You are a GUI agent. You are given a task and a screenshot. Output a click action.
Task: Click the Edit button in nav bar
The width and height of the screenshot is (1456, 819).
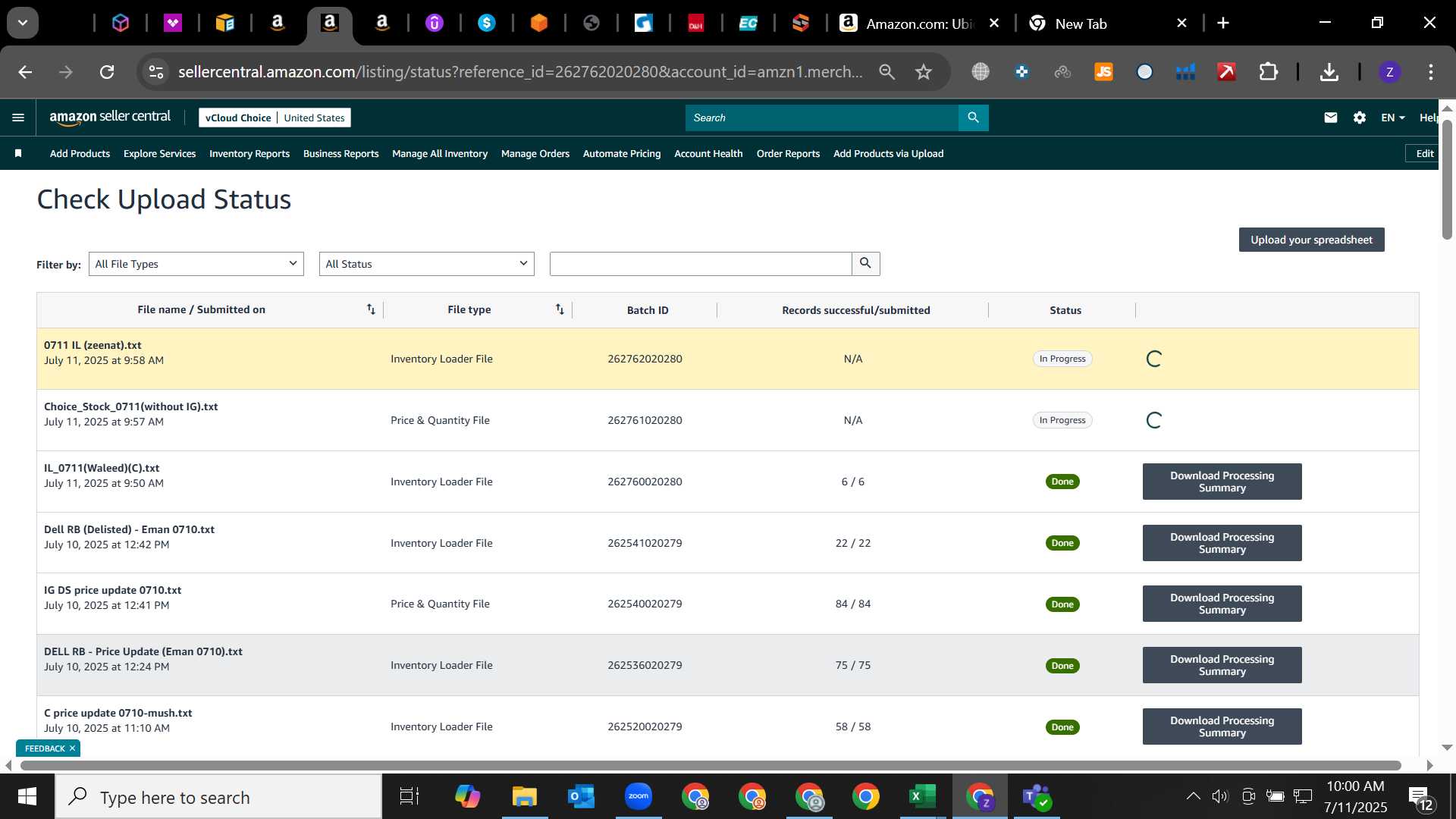[1423, 153]
